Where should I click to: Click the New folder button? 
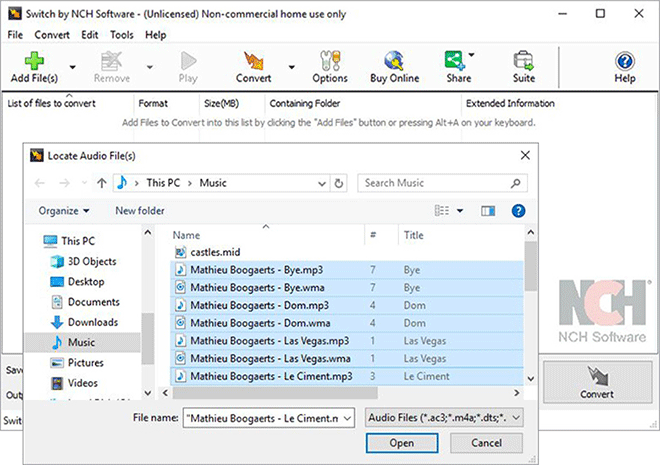pos(140,211)
